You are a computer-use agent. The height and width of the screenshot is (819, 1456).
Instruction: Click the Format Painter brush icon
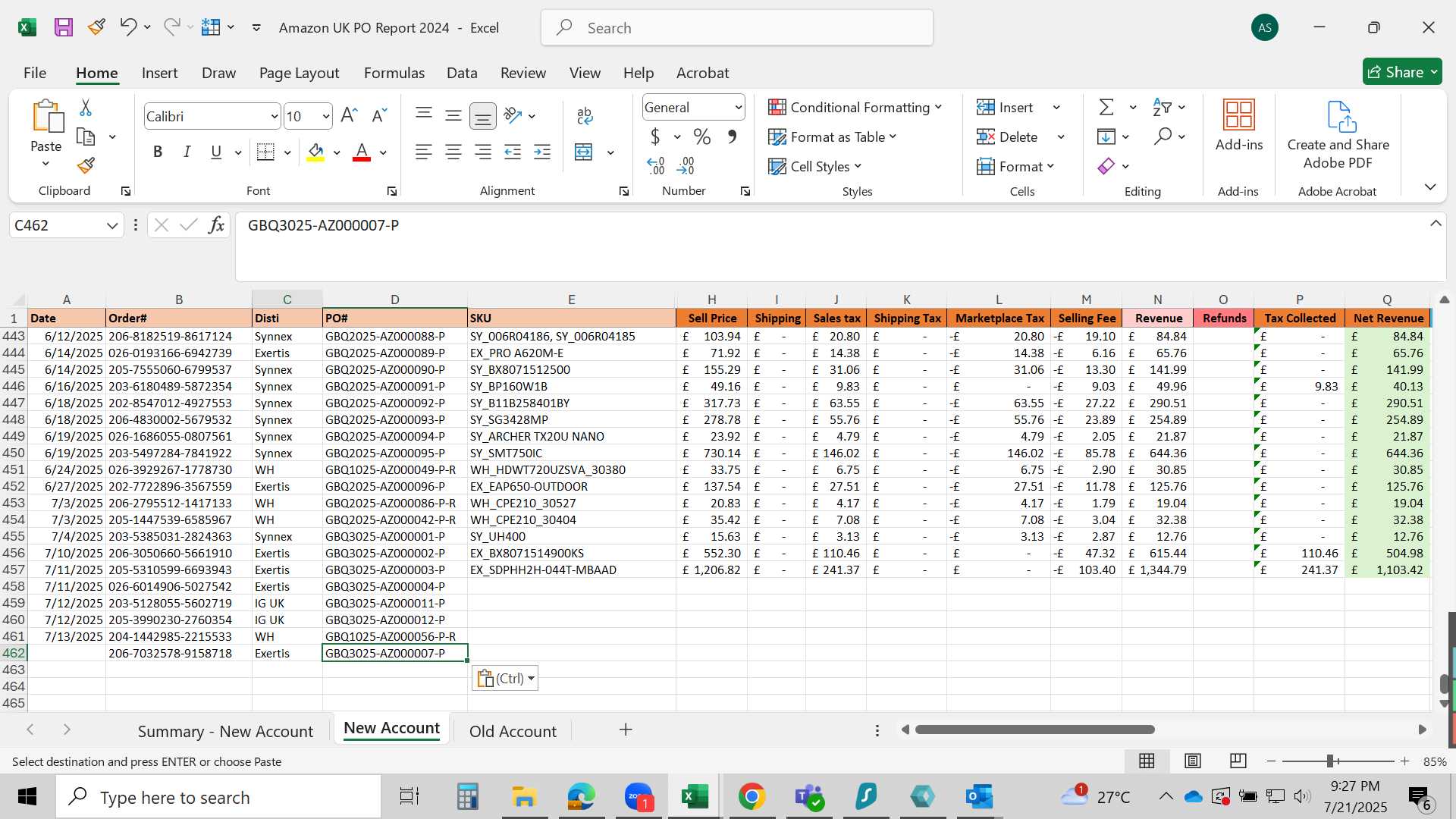pos(86,165)
